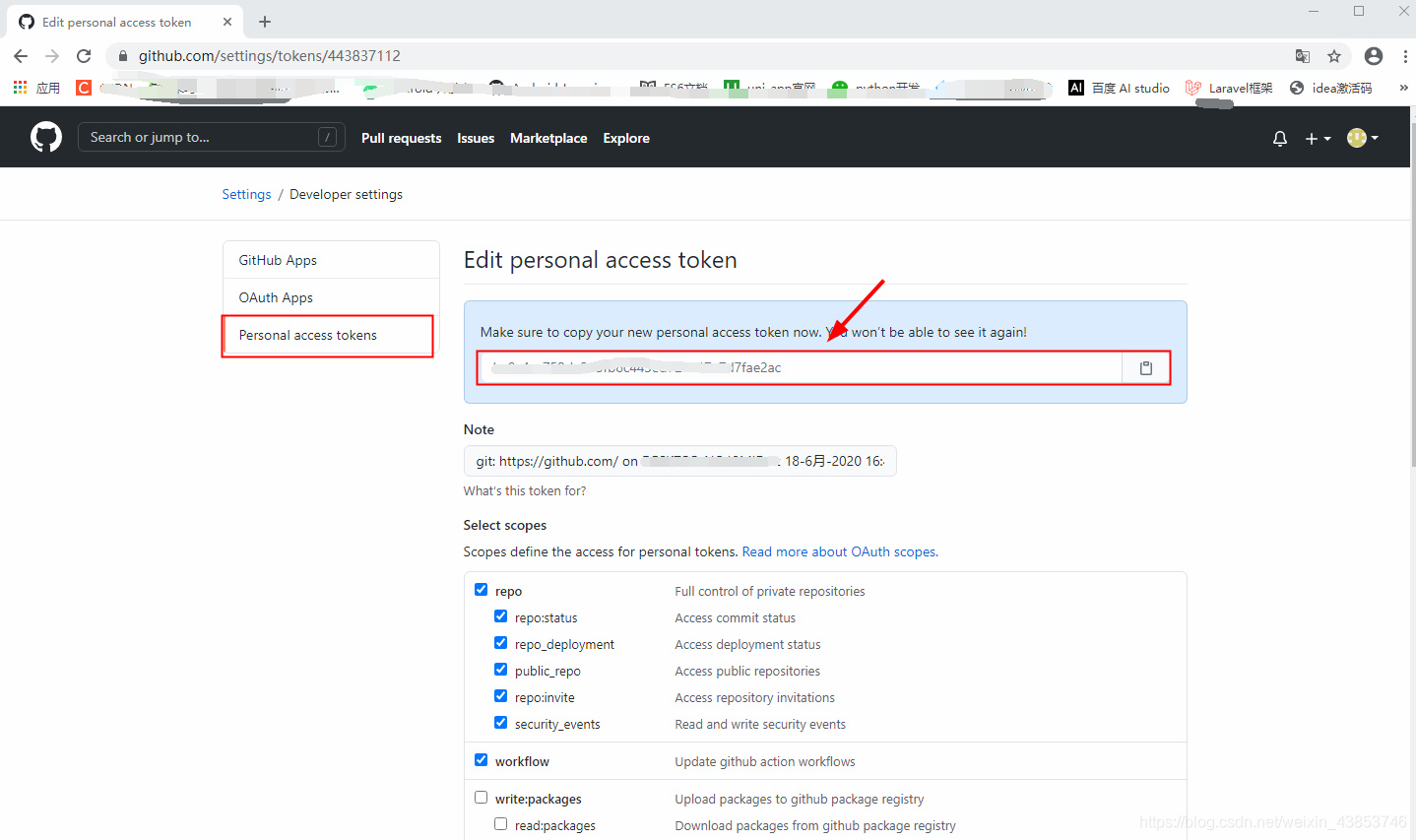Open Marketplace in the nav bar

click(x=548, y=138)
